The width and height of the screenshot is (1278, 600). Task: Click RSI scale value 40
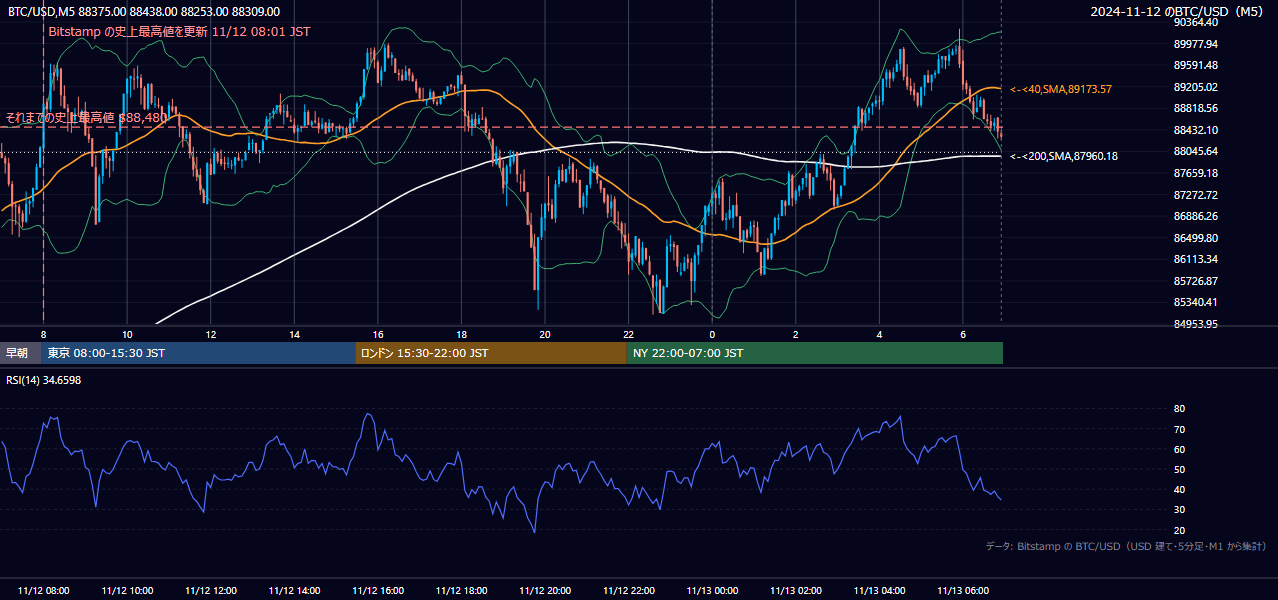pyautogui.click(x=1179, y=489)
